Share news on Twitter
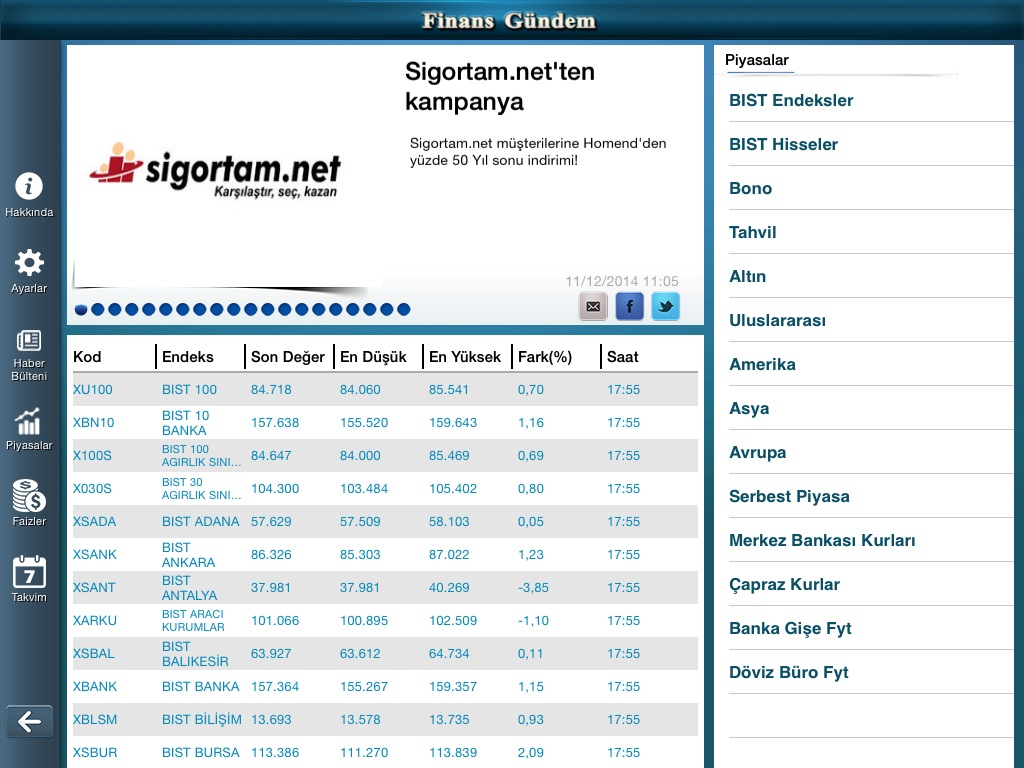This screenshot has height=768, width=1024. [x=665, y=306]
